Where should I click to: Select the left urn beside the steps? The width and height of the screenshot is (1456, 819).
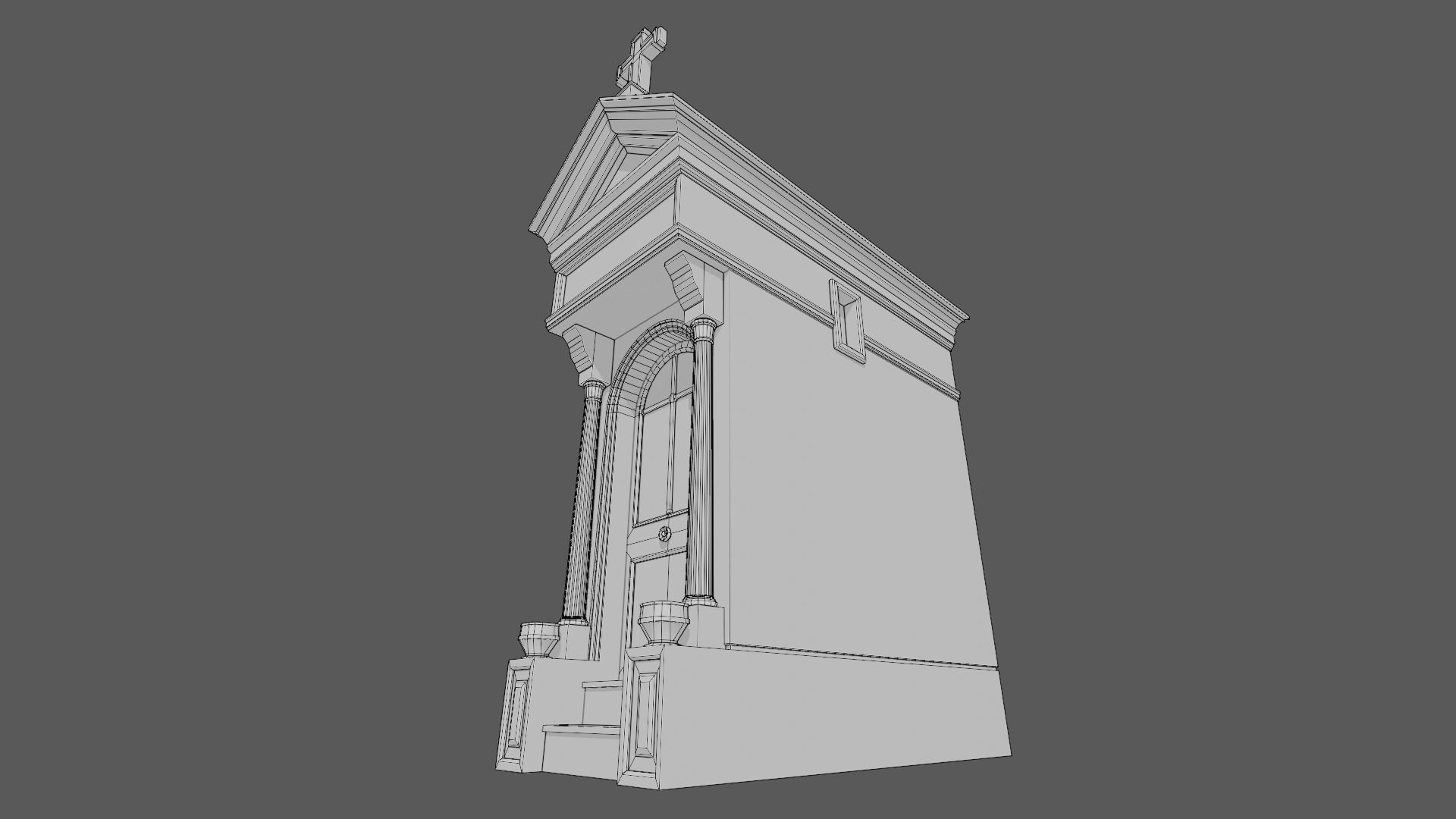click(x=537, y=640)
